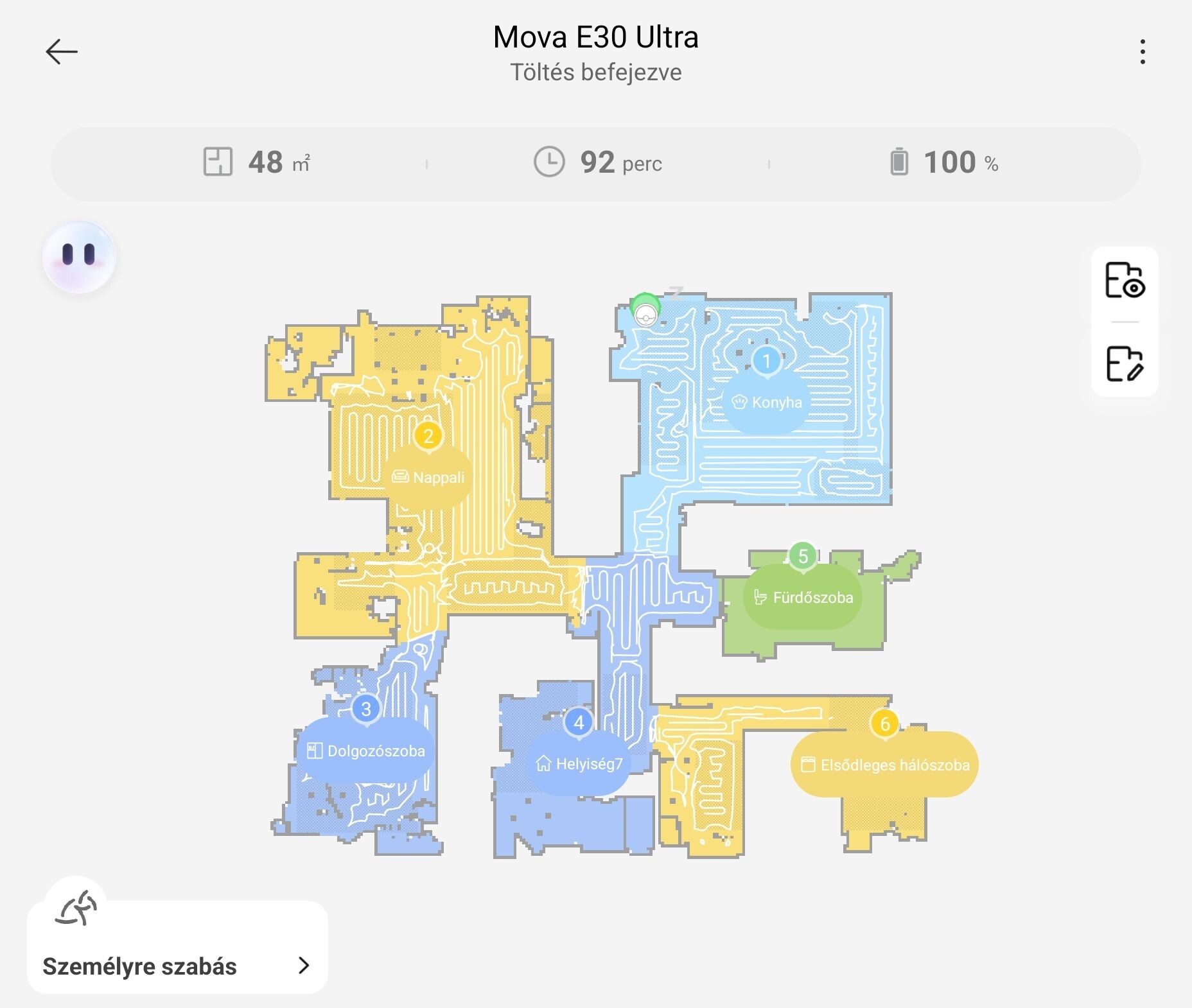The width and height of the screenshot is (1192, 1008).
Task: Open map edit icon with pencil
Action: pyautogui.click(x=1124, y=363)
